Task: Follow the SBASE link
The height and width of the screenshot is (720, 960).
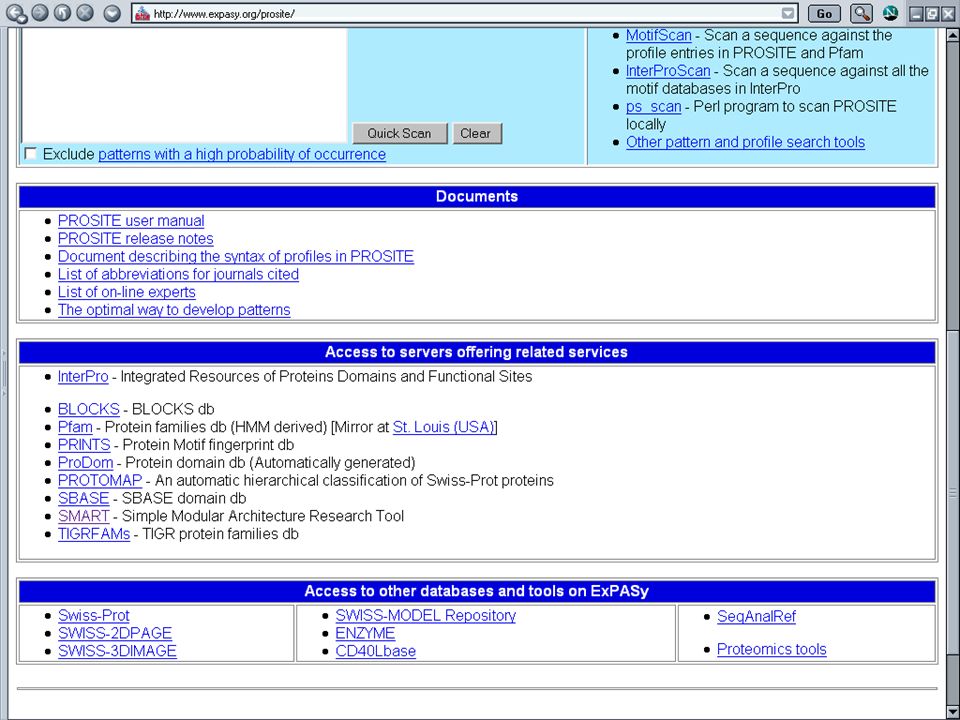Action: coord(83,498)
